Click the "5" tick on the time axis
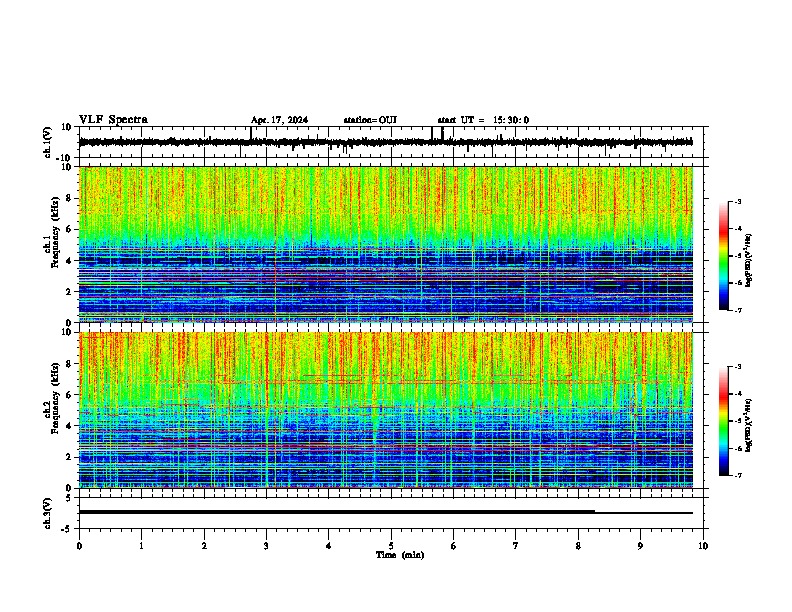792x612 pixels. (391, 546)
